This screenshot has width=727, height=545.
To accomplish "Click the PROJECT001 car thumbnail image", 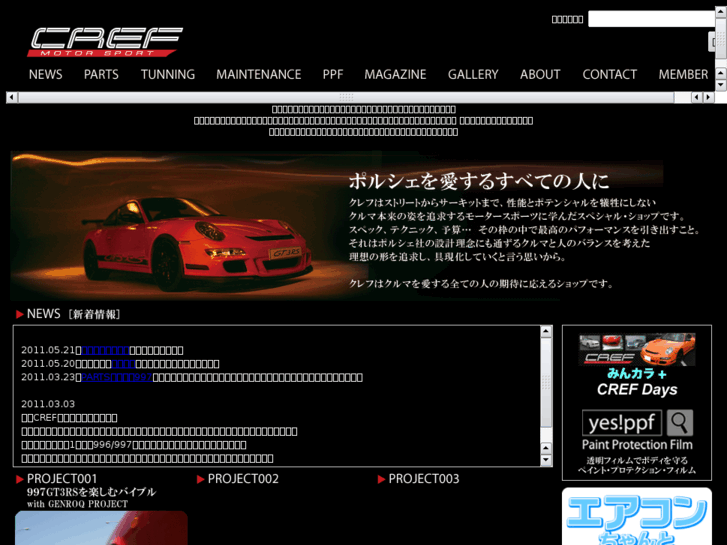I will [x=101, y=528].
